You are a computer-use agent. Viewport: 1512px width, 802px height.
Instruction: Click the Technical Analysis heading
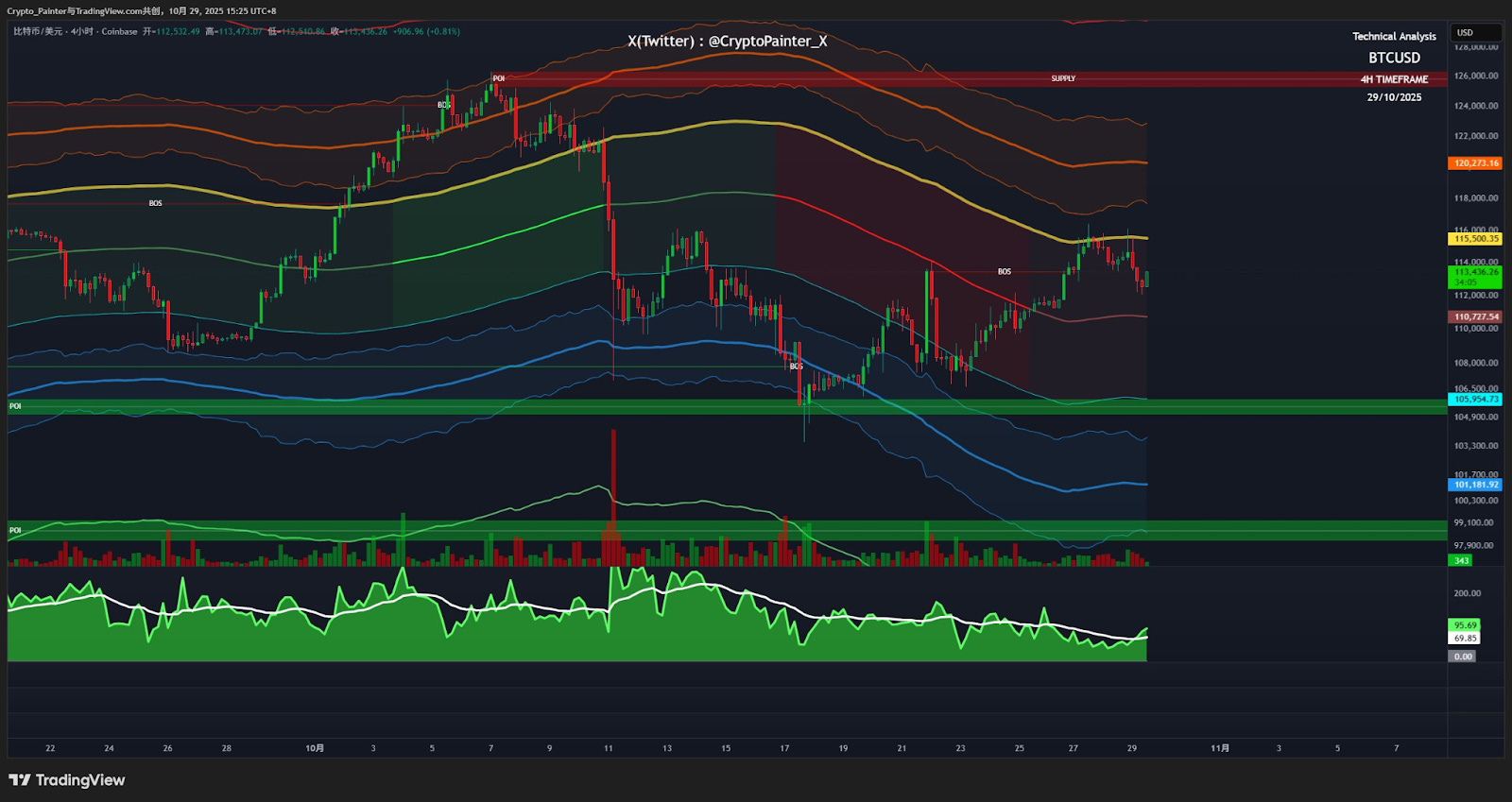[x=1394, y=36]
